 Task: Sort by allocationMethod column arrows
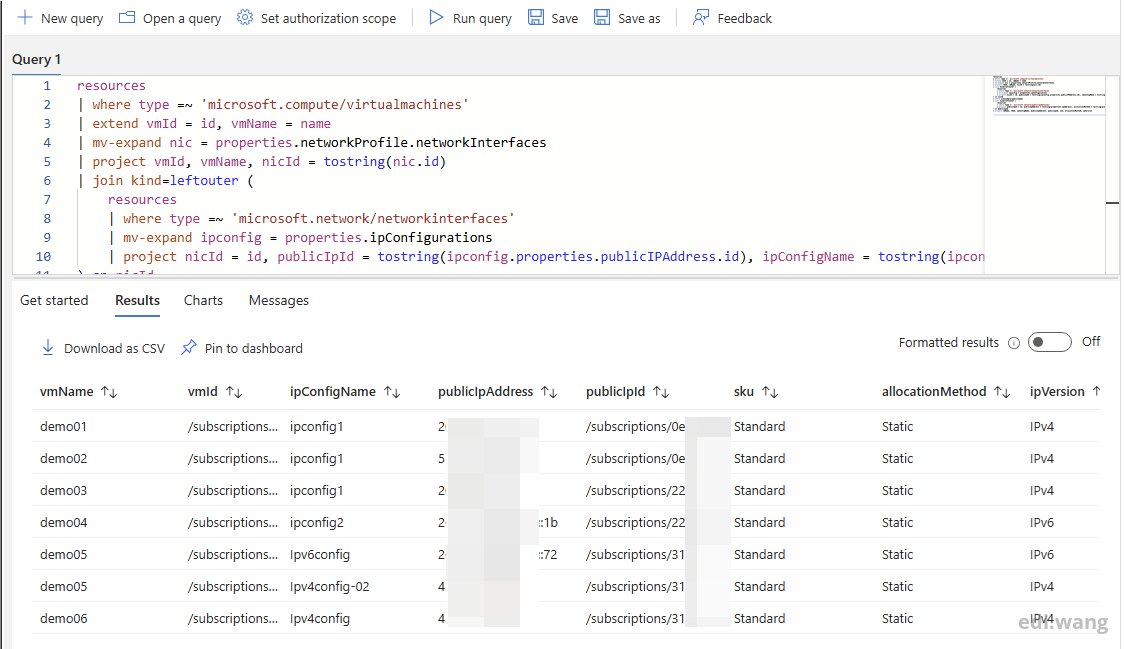1002,392
